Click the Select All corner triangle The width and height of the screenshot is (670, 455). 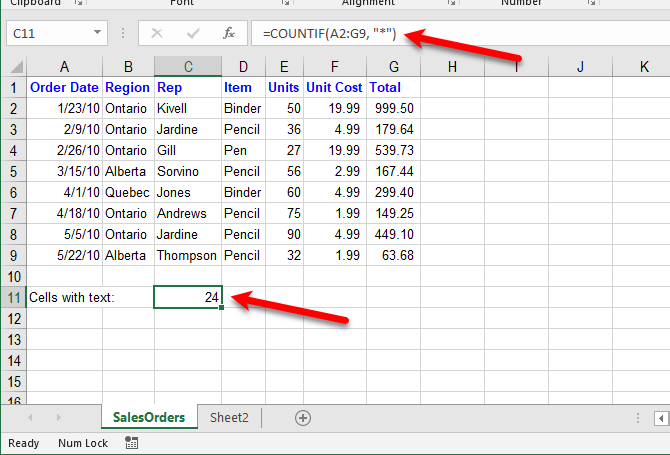tap(13, 67)
